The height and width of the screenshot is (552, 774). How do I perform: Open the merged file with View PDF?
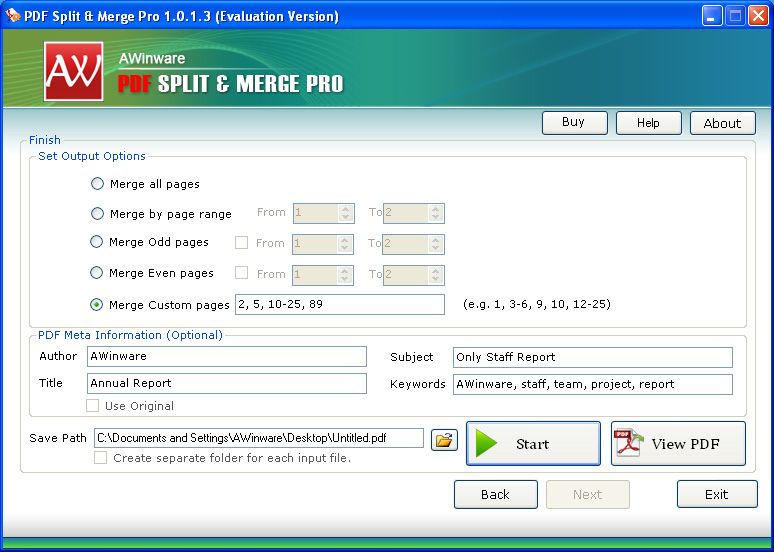click(x=678, y=444)
